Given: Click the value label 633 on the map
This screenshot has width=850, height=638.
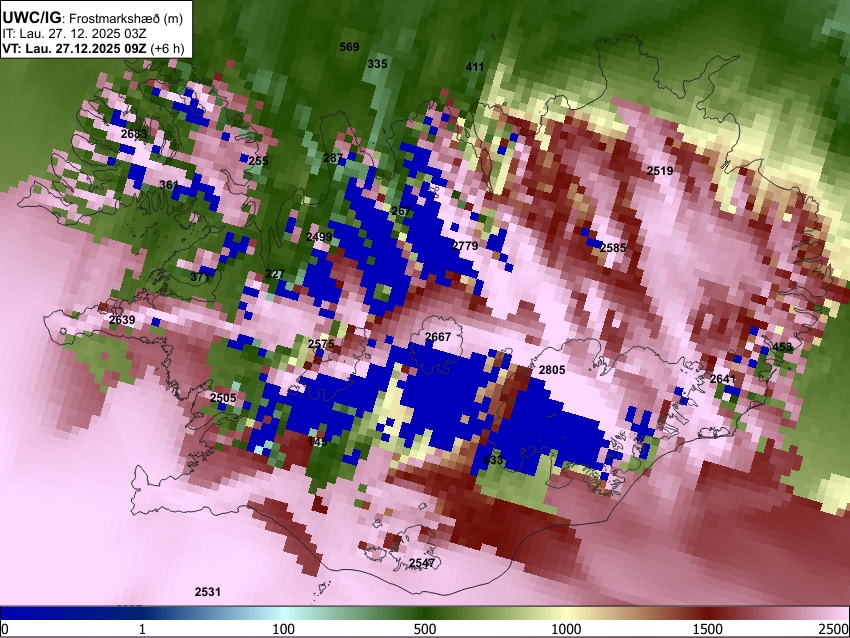Looking at the screenshot, I should point(493,460).
